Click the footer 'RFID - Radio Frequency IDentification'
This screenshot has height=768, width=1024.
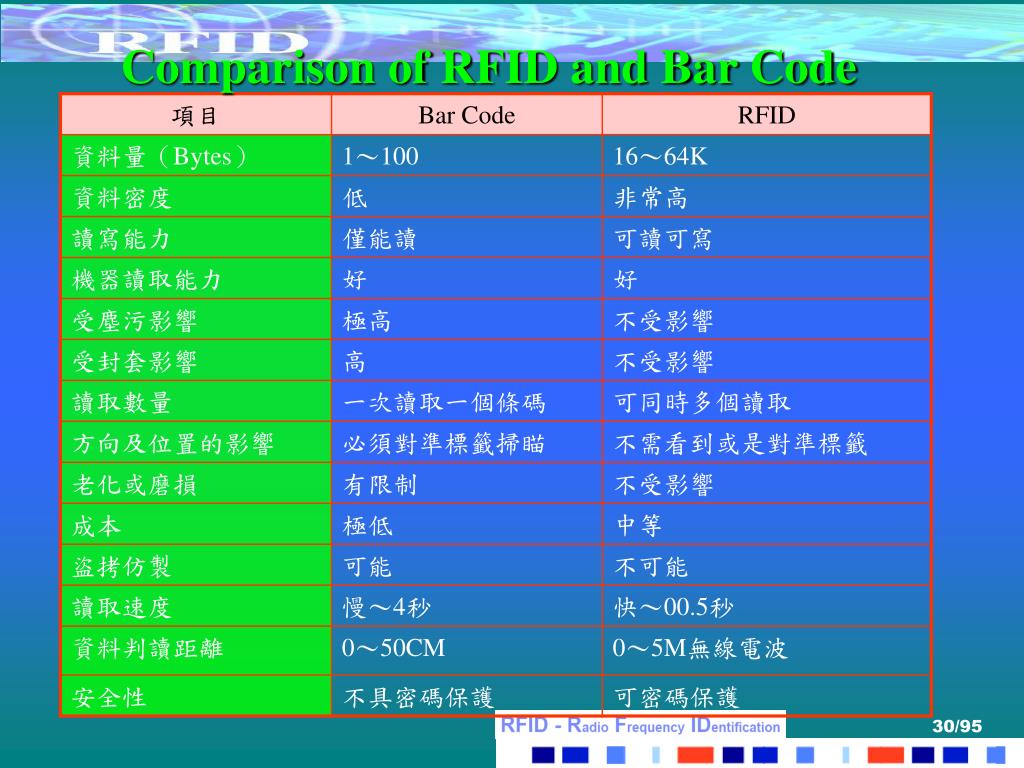(x=640, y=726)
